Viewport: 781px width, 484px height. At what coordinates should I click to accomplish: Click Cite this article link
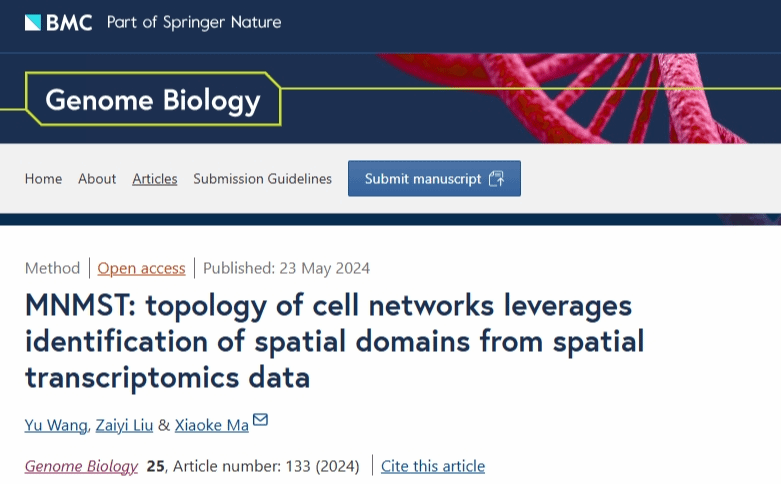[432, 466]
